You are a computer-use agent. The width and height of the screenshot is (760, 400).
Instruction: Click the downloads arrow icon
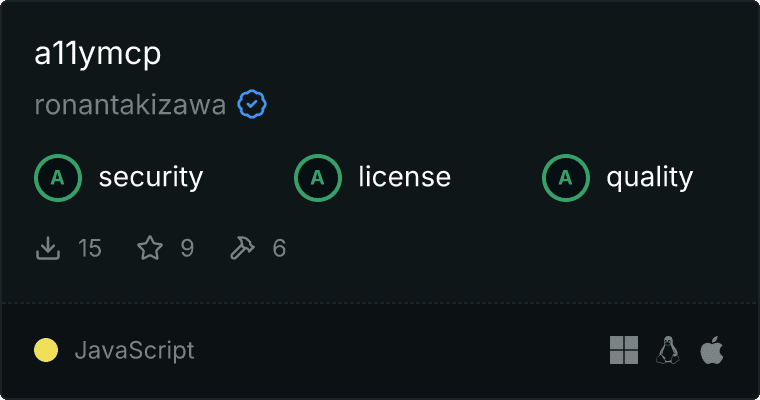point(48,248)
